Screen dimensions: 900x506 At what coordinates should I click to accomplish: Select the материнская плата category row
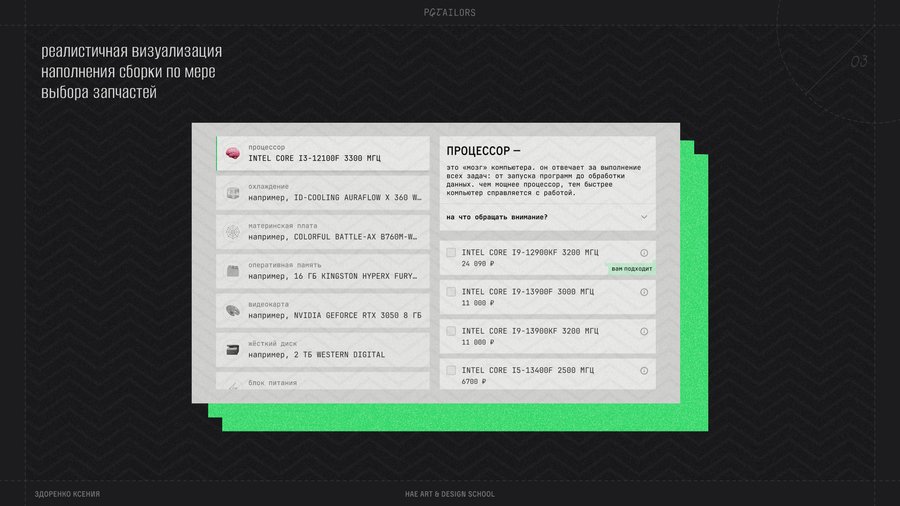pyautogui.click(x=323, y=232)
